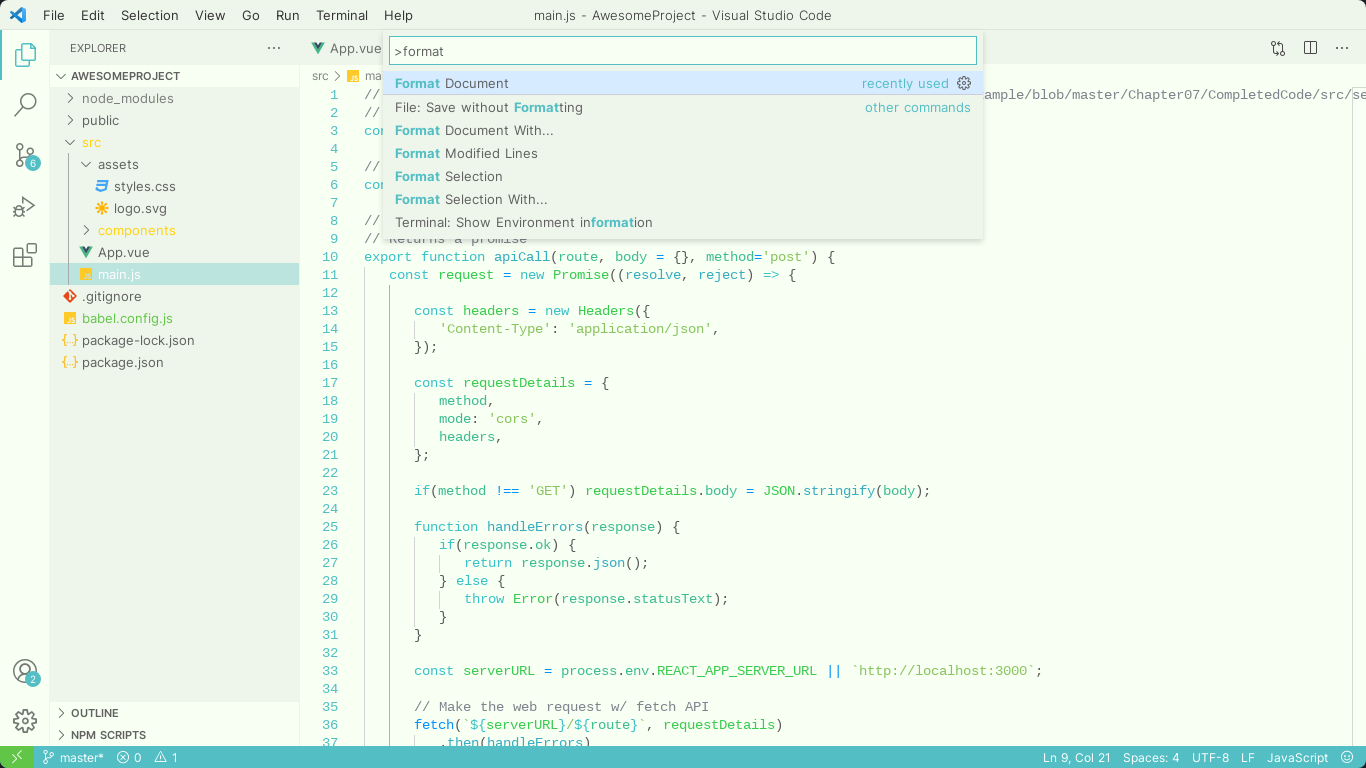Open the Selection menu
Image resolution: width=1366 pixels, height=768 pixels.
[x=150, y=15]
